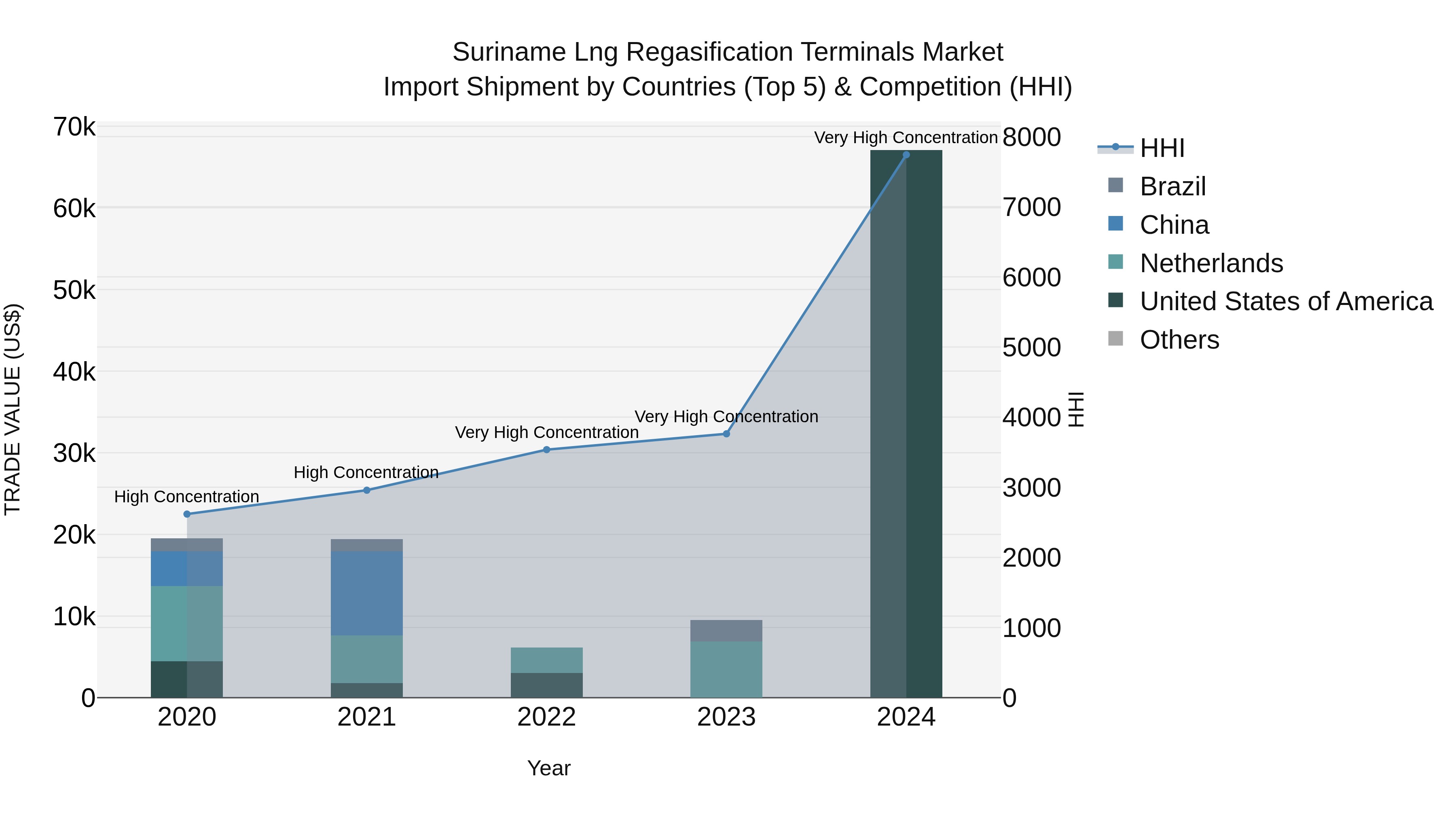Click the 2023 Netherlands bar segment
The height and width of the screenshot is (819, 1456).
coord(726,669)
